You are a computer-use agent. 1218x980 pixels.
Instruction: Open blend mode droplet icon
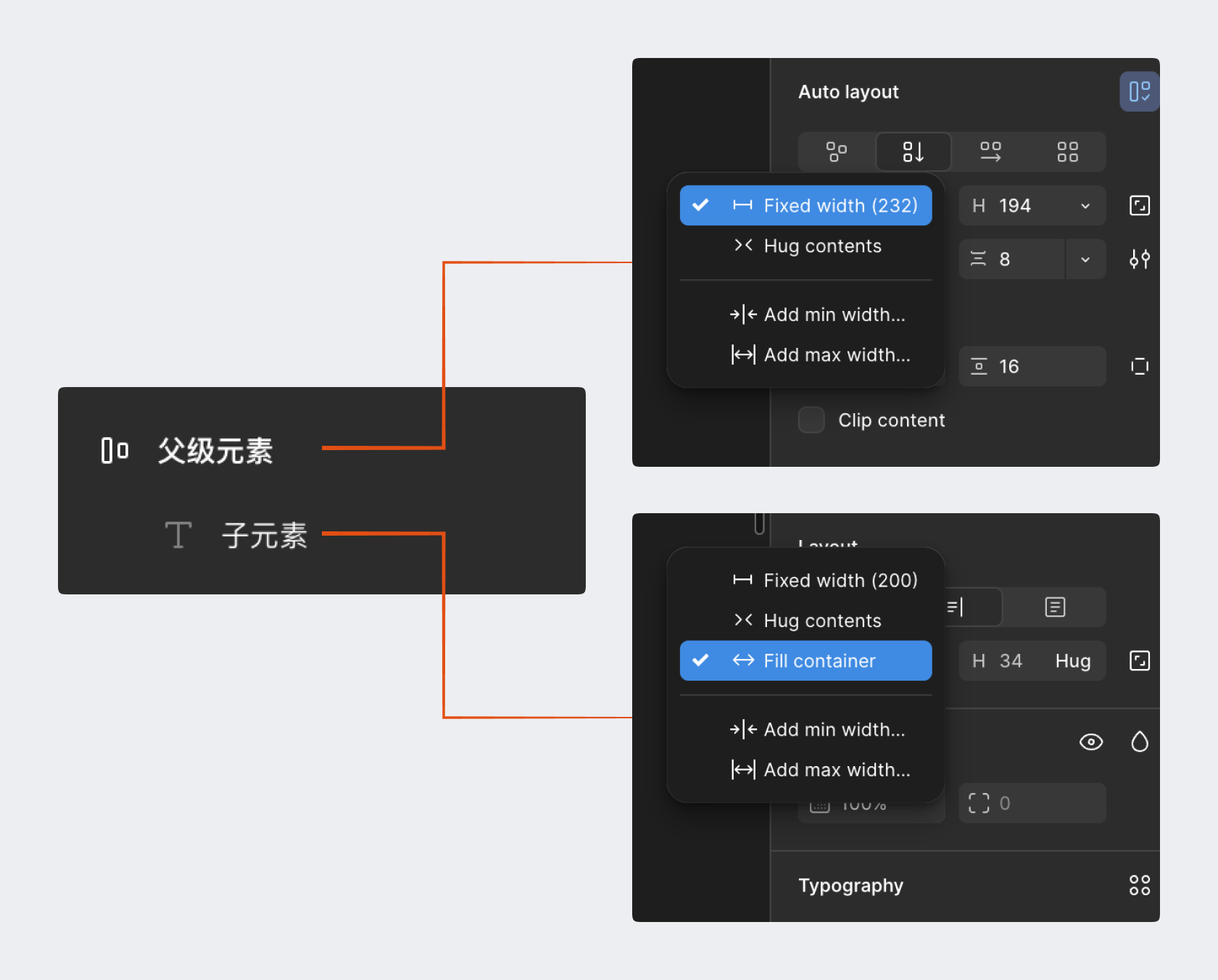pos(1139,742)
